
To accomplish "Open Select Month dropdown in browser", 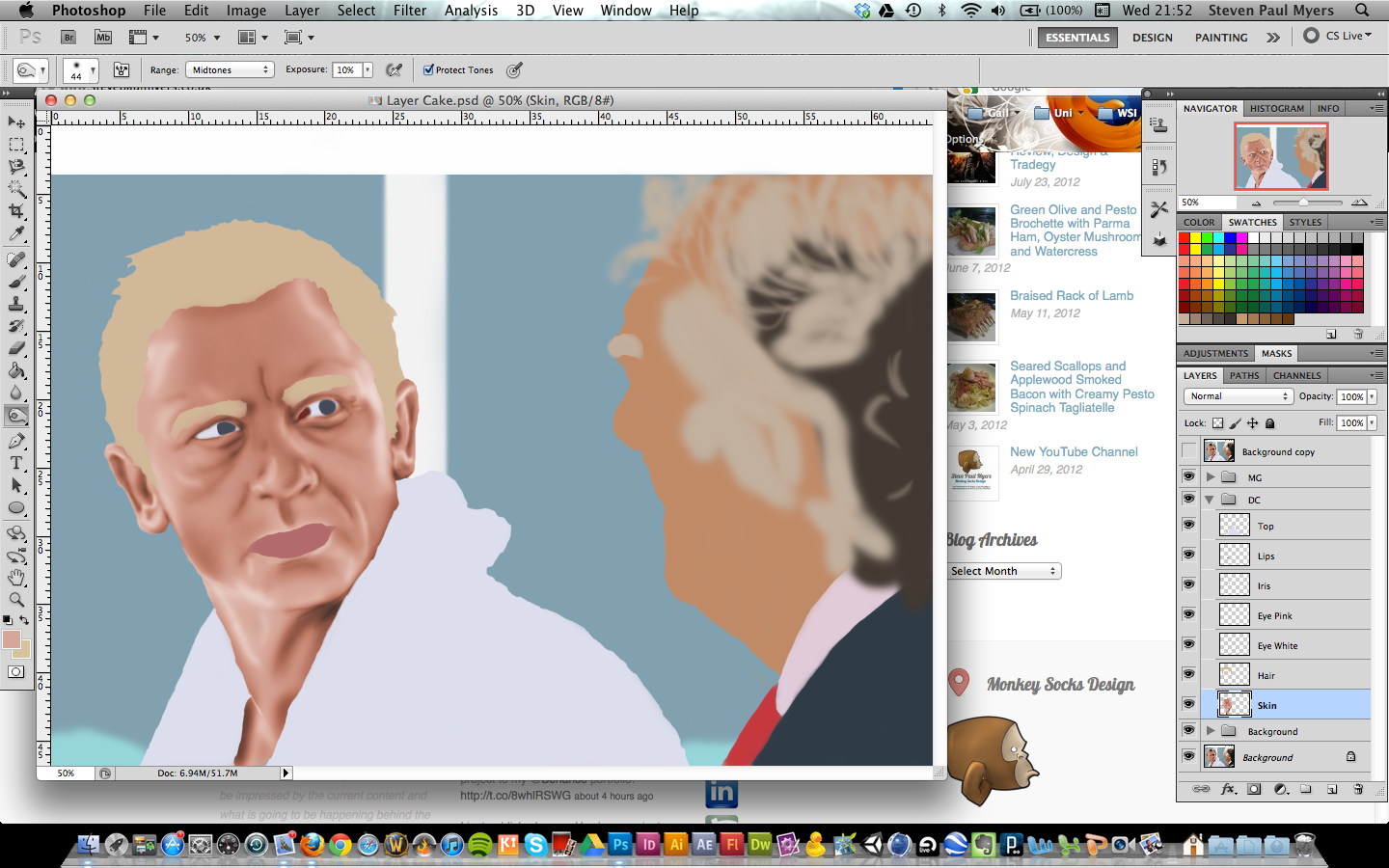I will [x=1004, y=571].
